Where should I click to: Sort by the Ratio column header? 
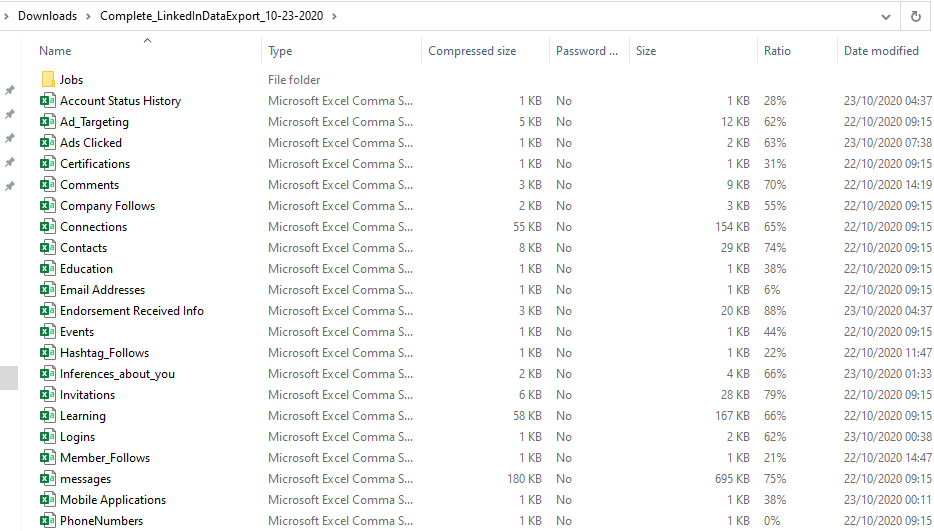pyautogui.click(x=777, y=51)
